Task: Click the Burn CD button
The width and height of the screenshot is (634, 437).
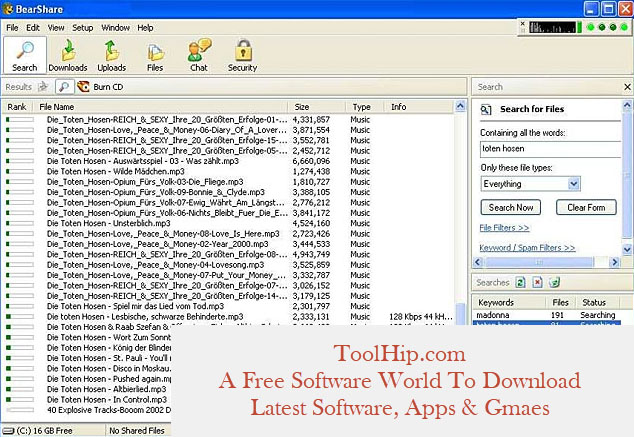Action: pyautogui.click(x=100, y=87)
